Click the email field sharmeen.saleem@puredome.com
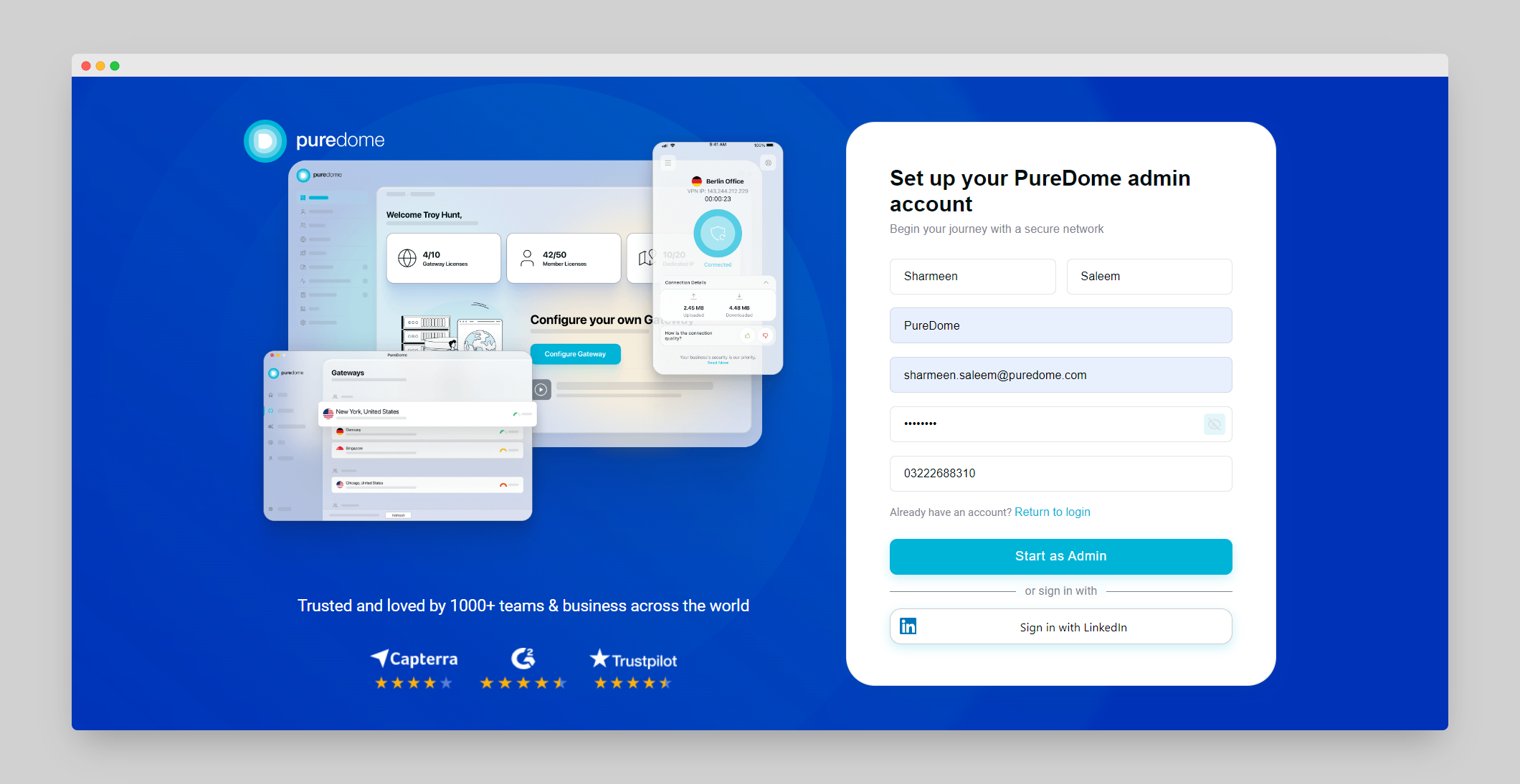This screenshot has width=1520, height=784. pos(1060,375)
